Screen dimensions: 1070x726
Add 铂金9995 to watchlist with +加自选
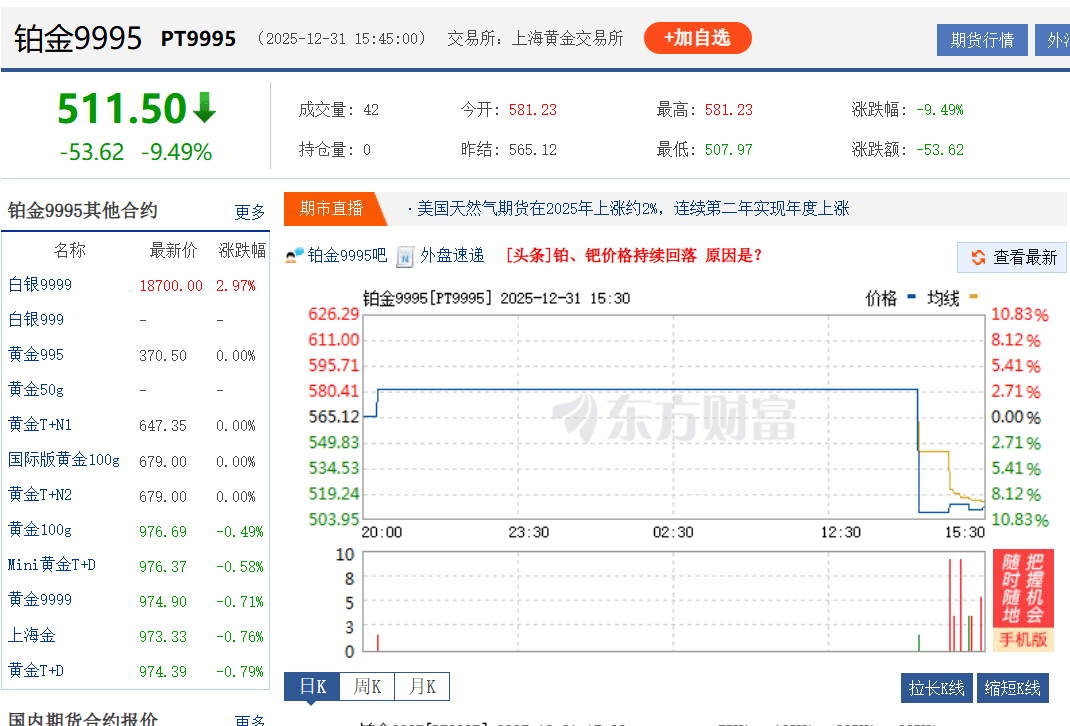click(x=697, y=38)
